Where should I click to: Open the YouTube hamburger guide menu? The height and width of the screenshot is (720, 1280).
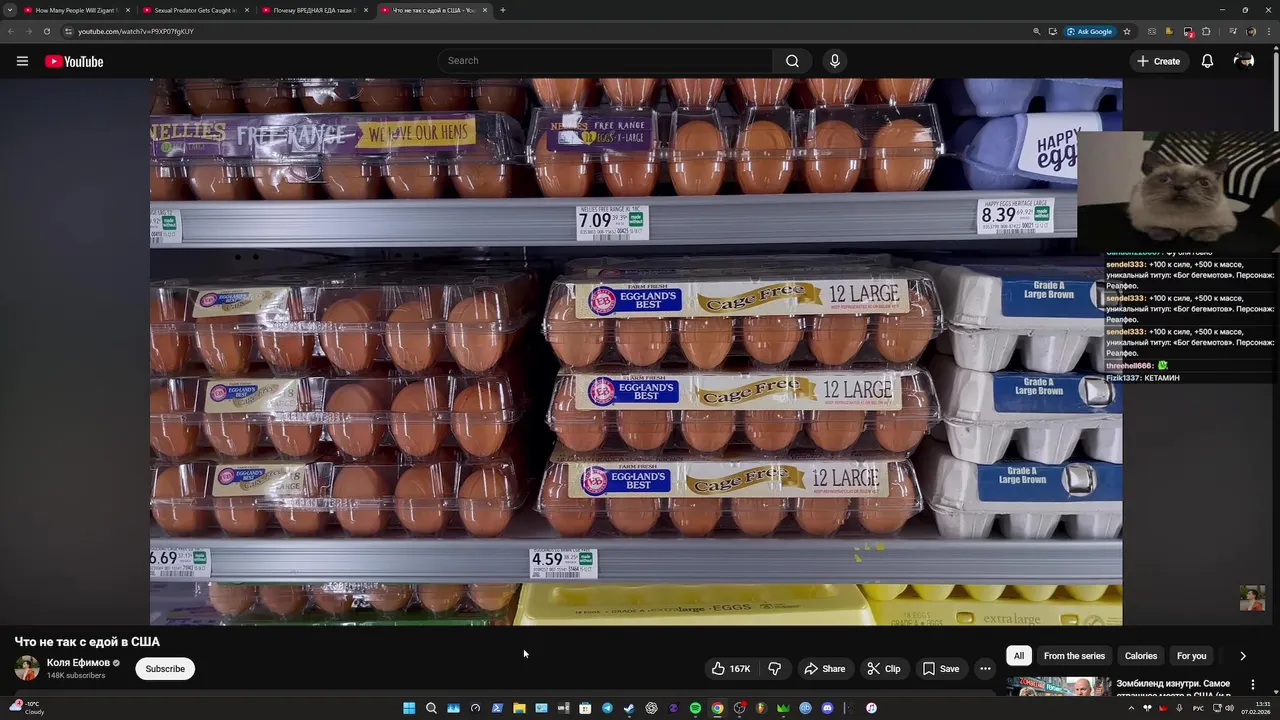pos(22,61)
